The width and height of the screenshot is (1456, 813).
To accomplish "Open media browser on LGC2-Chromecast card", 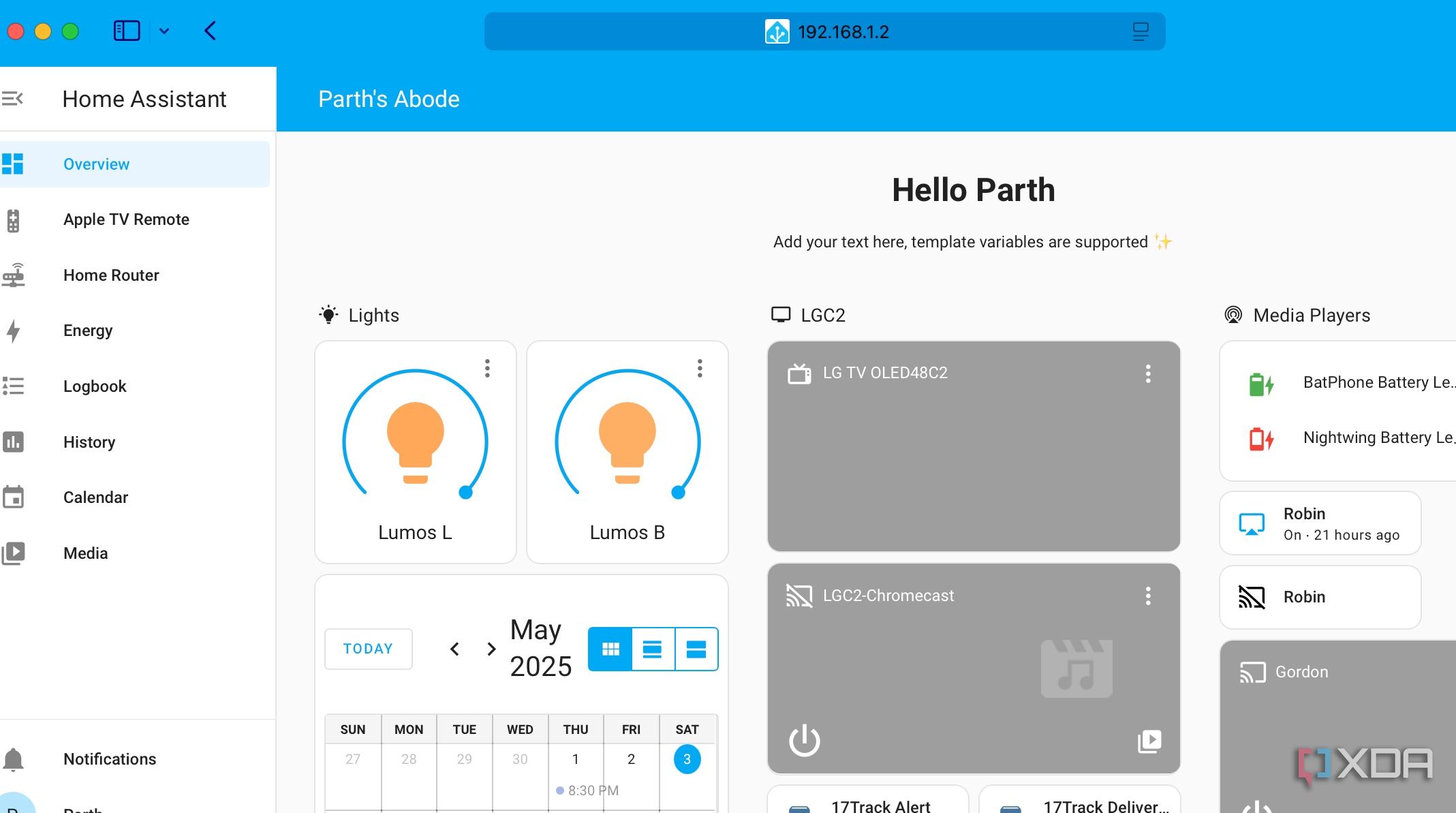I will 1149,741.
